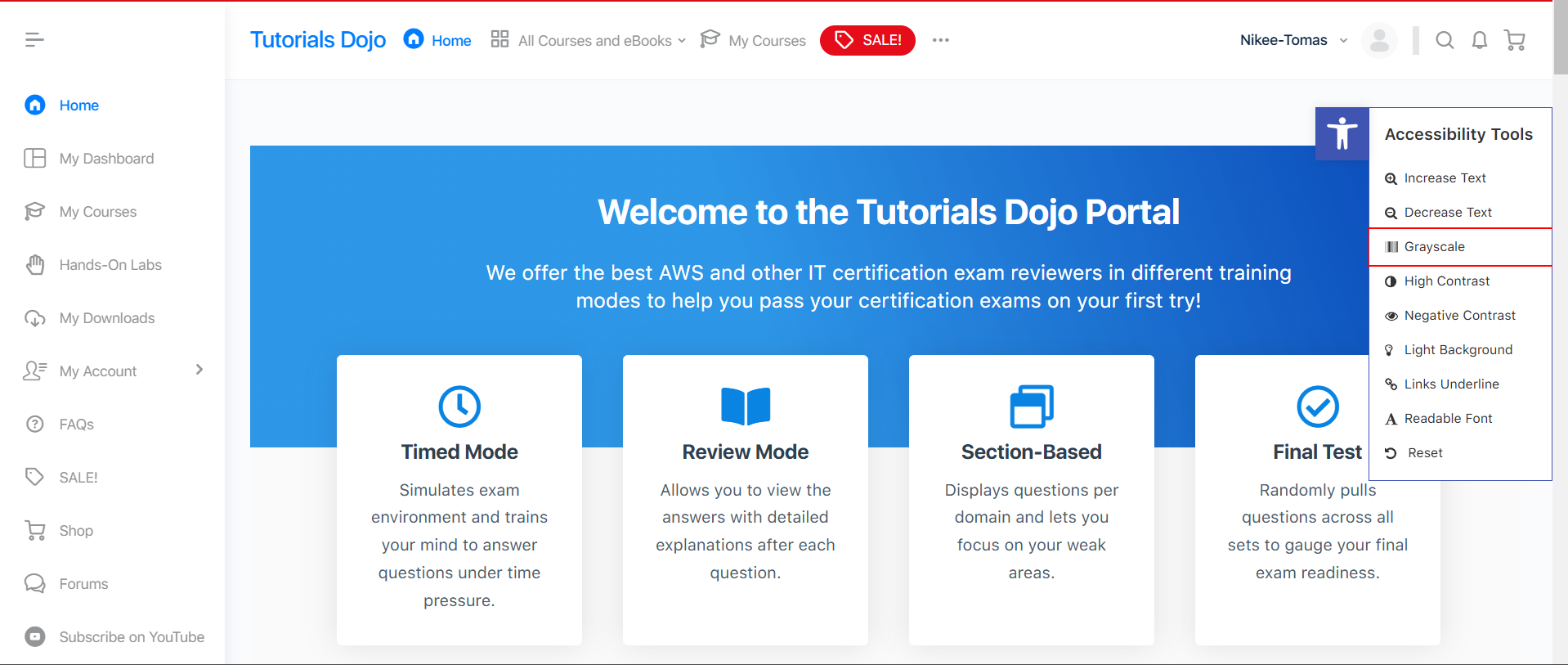This screenshot has width=1568, height=665.
Task: Go to Hands-On Labs in sidebar
Action: pos(110,265)
